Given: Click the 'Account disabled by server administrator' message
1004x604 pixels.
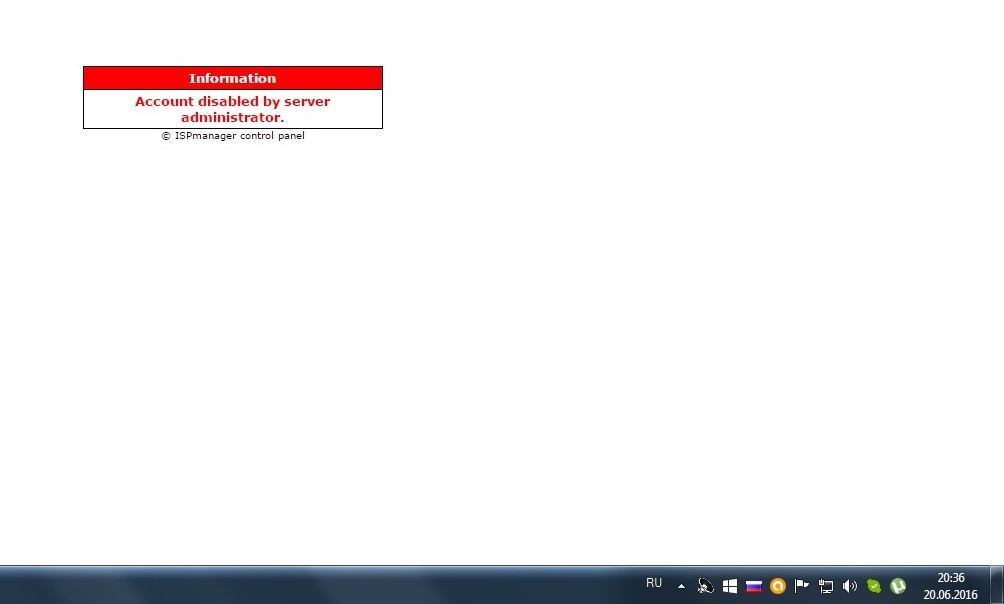Looking at the screenshot, I should pyautogui.click(x=232, y=102).
